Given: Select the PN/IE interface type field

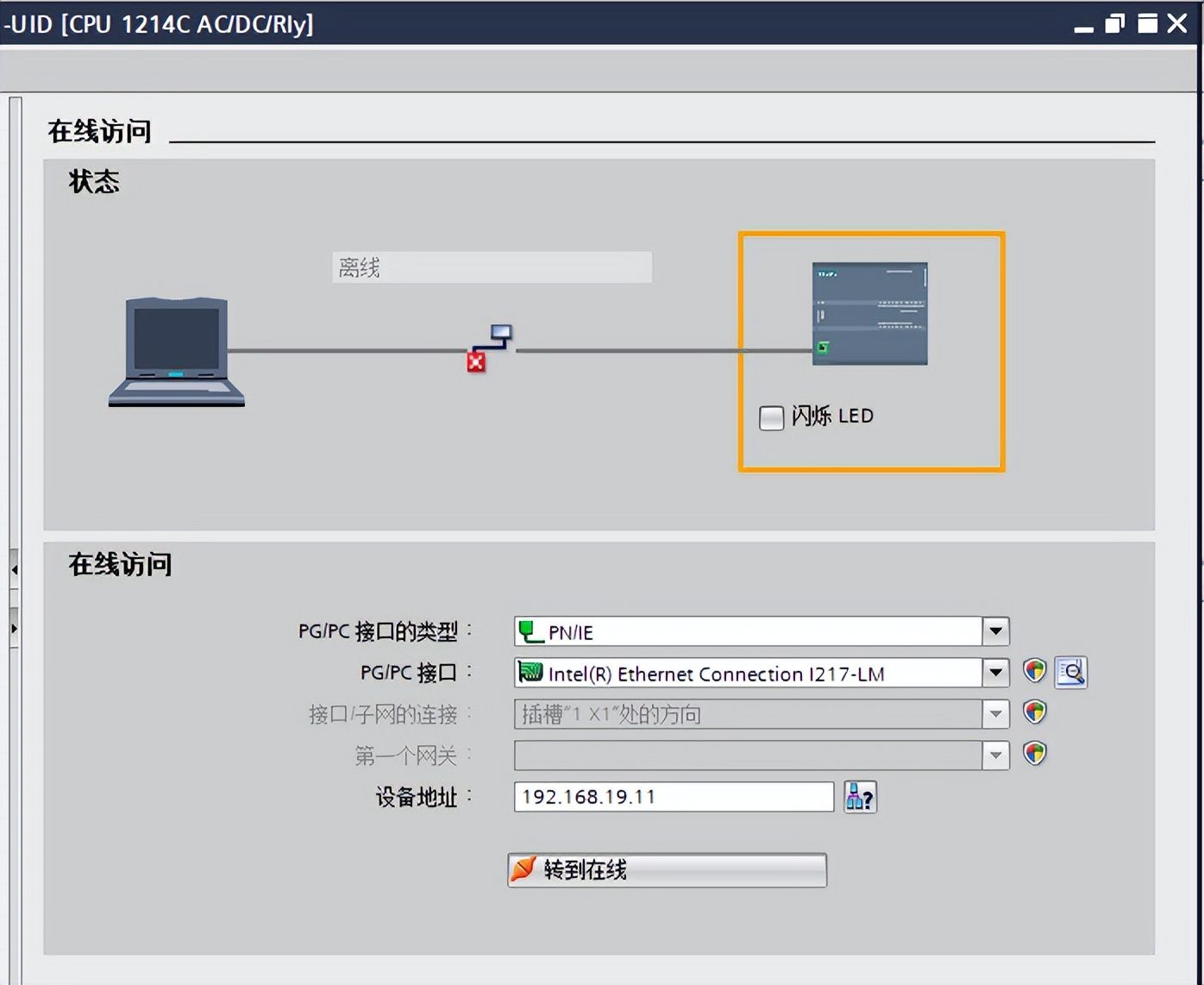Looking at the screenshot, I should [x=747, y=631].
